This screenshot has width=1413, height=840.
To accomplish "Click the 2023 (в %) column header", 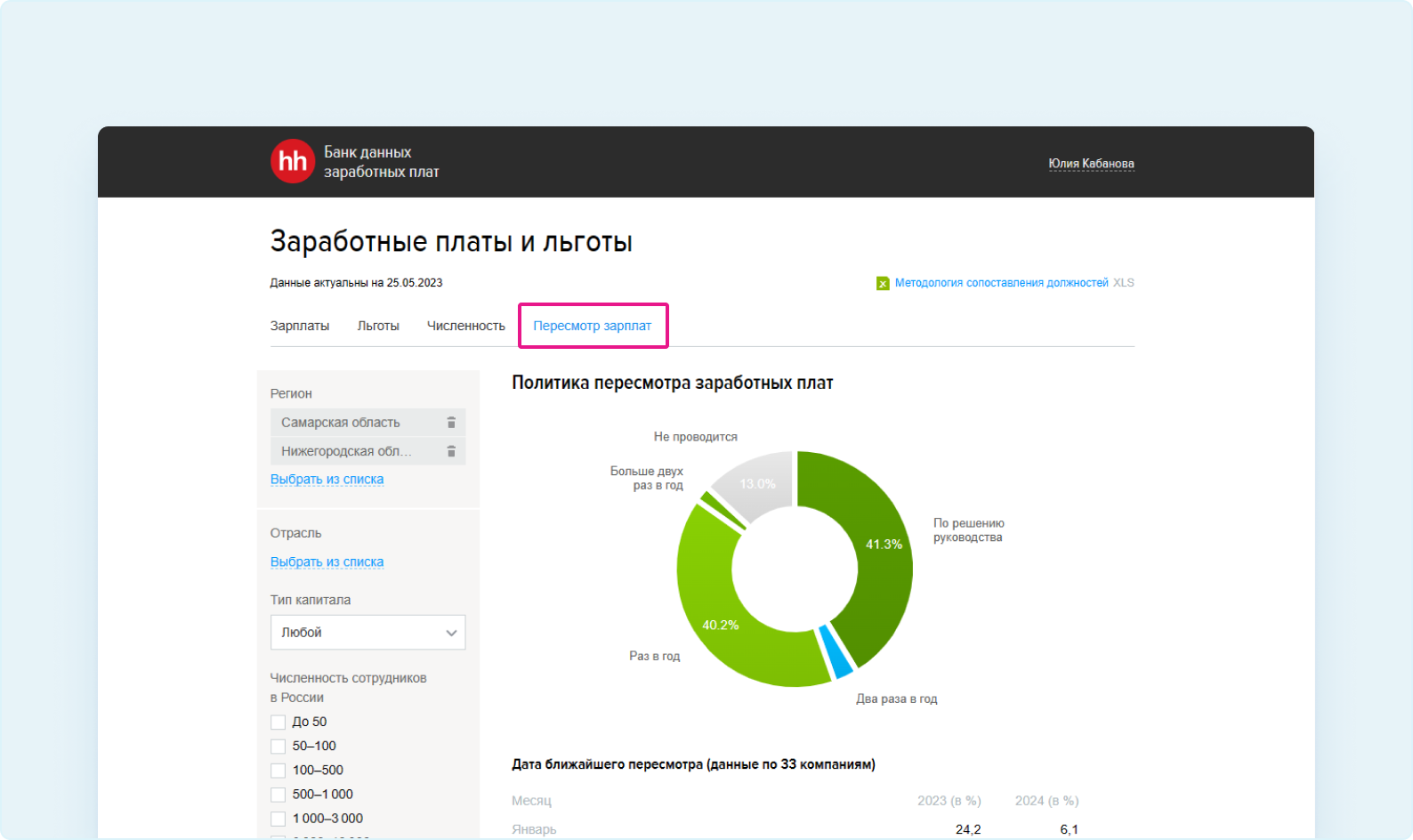I will (x=949, y=801).
